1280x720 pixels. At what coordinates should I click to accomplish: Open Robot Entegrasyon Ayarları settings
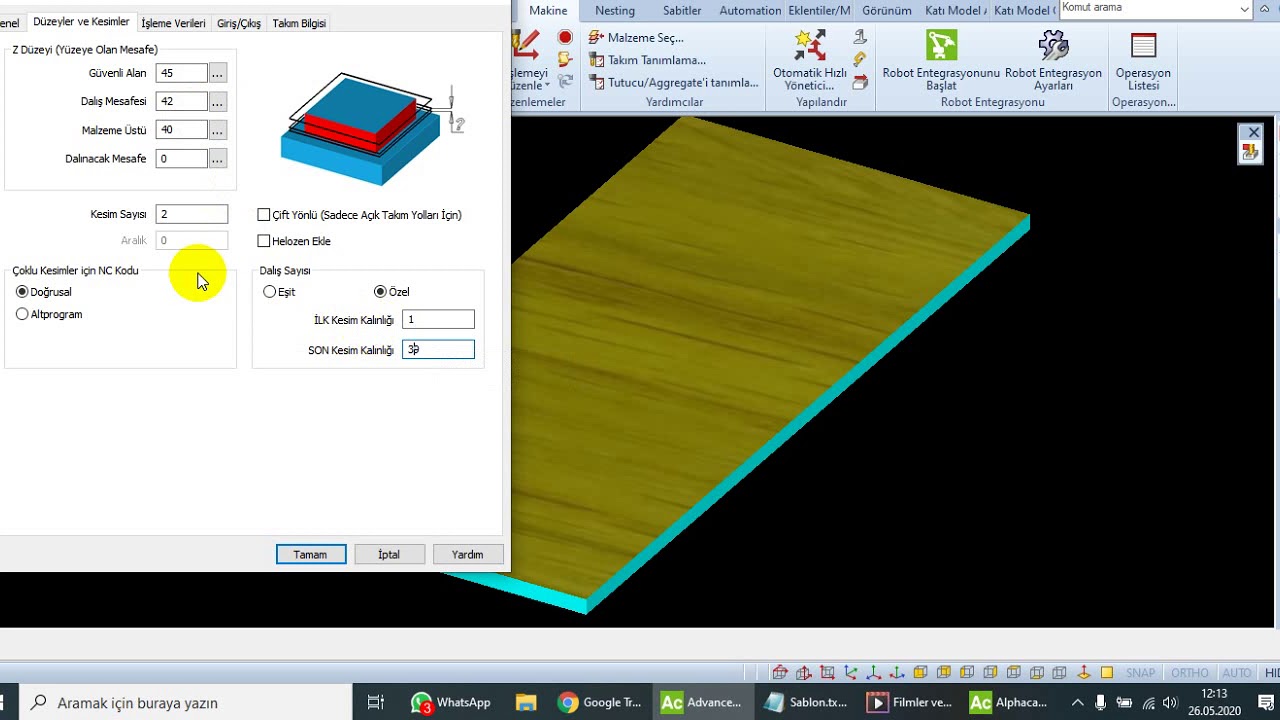[1053, 60]
